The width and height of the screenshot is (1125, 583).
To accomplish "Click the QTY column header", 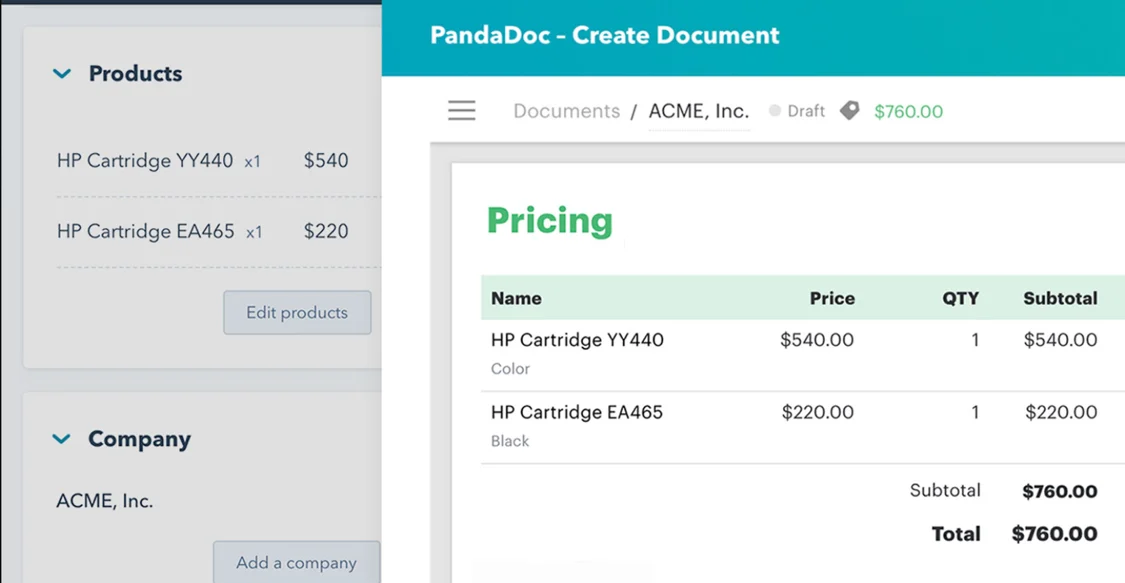I will (960, 298).
